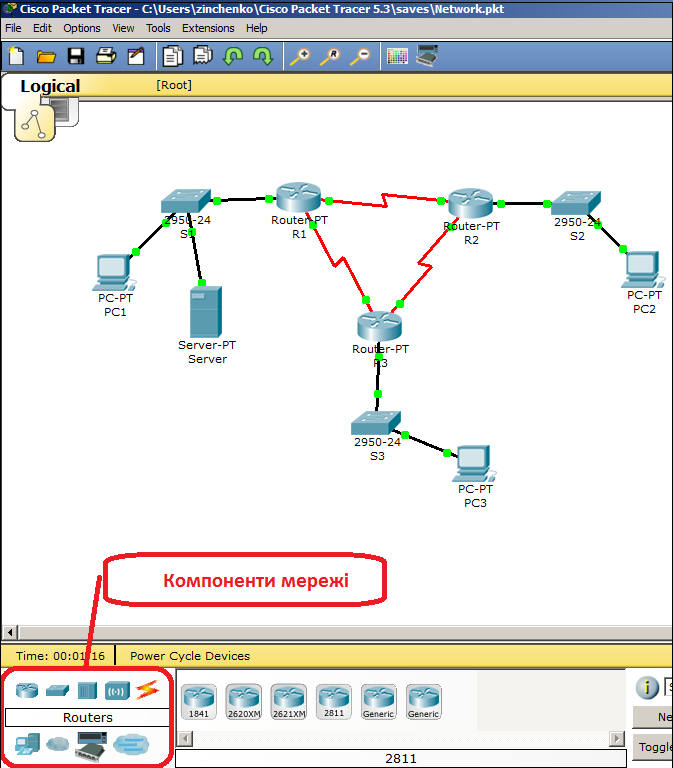Screen dimensions: 673x768
Task: Click the workspace navigation cluster icon
Action: (x=35, y=123)
